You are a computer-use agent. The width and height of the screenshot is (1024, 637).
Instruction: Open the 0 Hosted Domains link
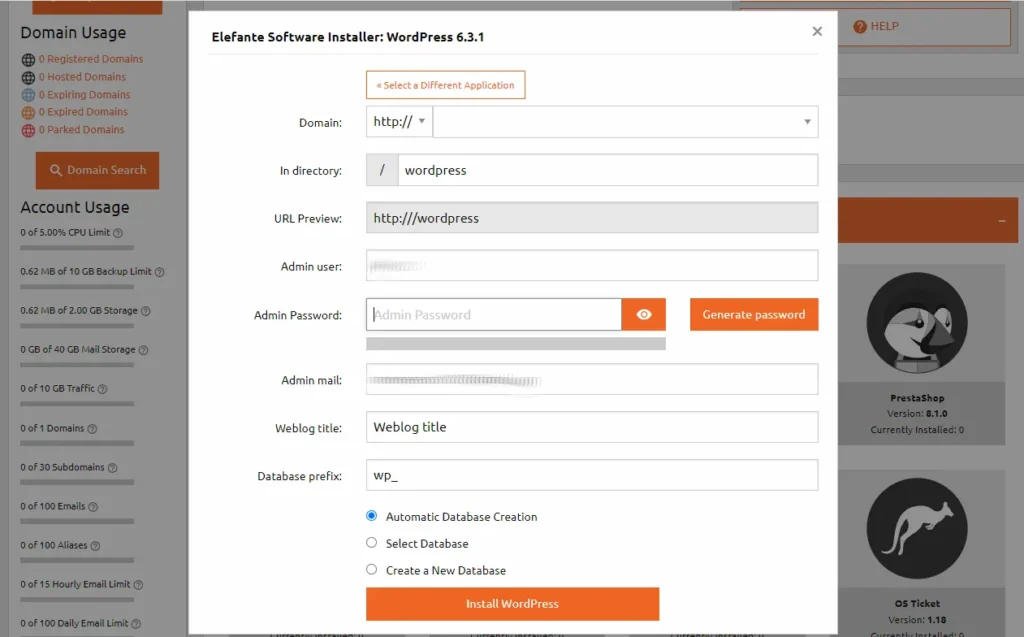(82, 76)
